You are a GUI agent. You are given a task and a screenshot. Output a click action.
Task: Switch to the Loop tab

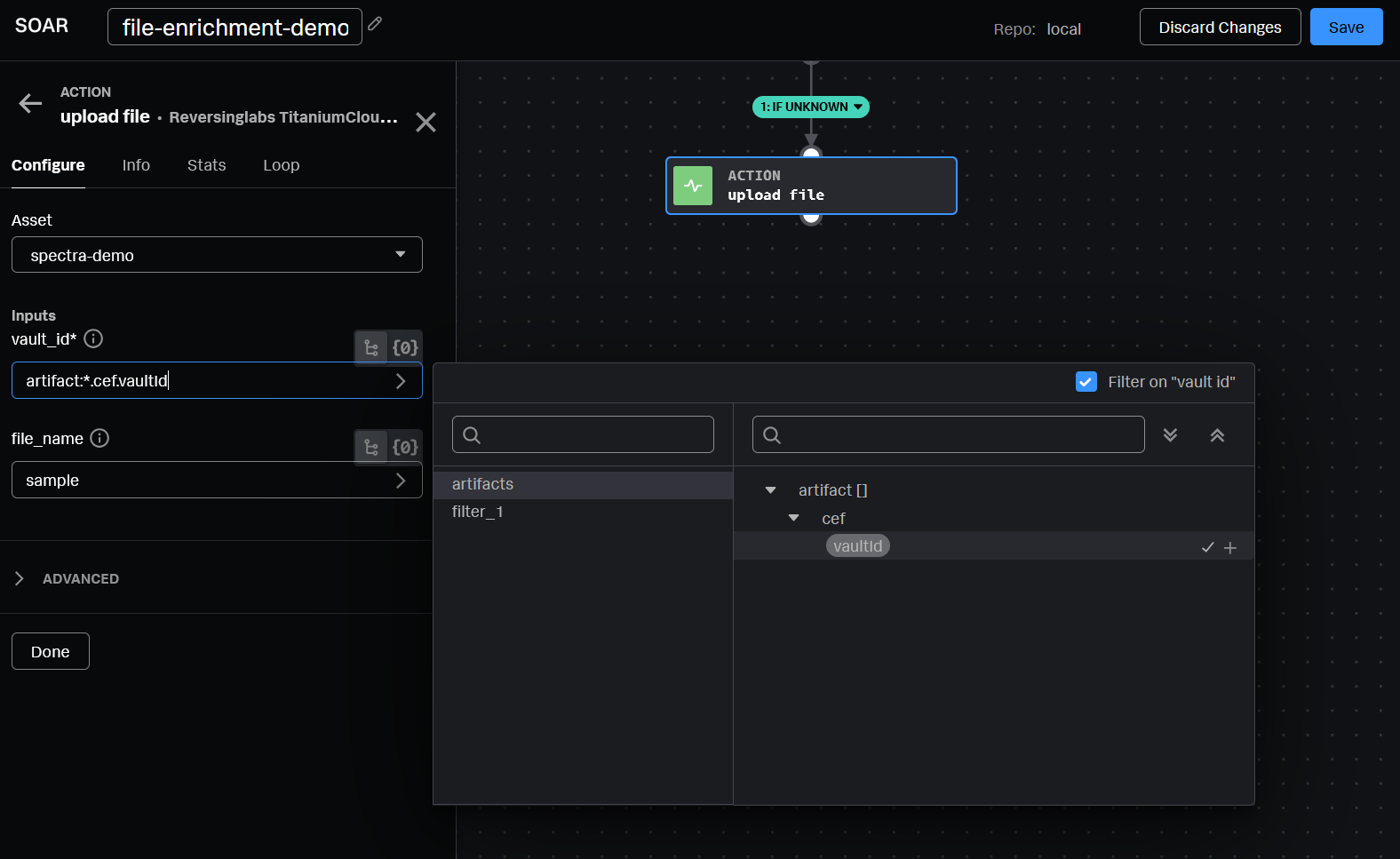coord(282,165)
